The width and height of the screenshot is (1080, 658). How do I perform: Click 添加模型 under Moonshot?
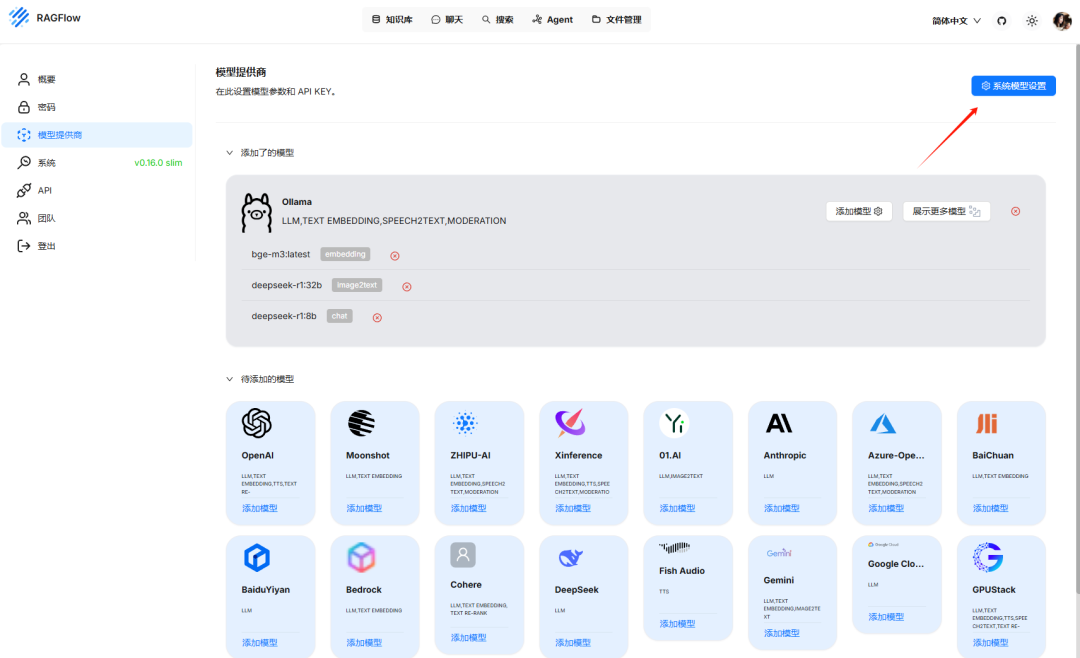coord(364,508)
